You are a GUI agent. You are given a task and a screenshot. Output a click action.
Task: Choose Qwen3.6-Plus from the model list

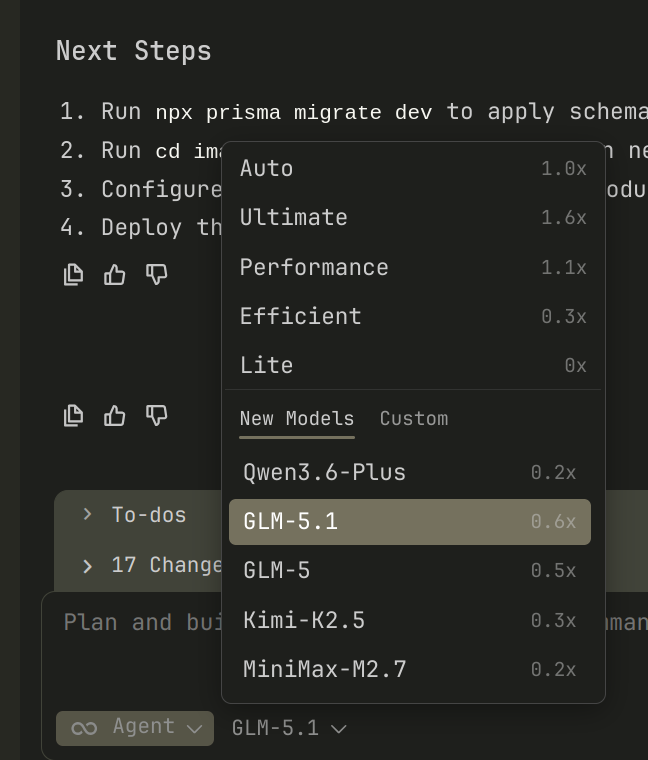pos(410,472)
